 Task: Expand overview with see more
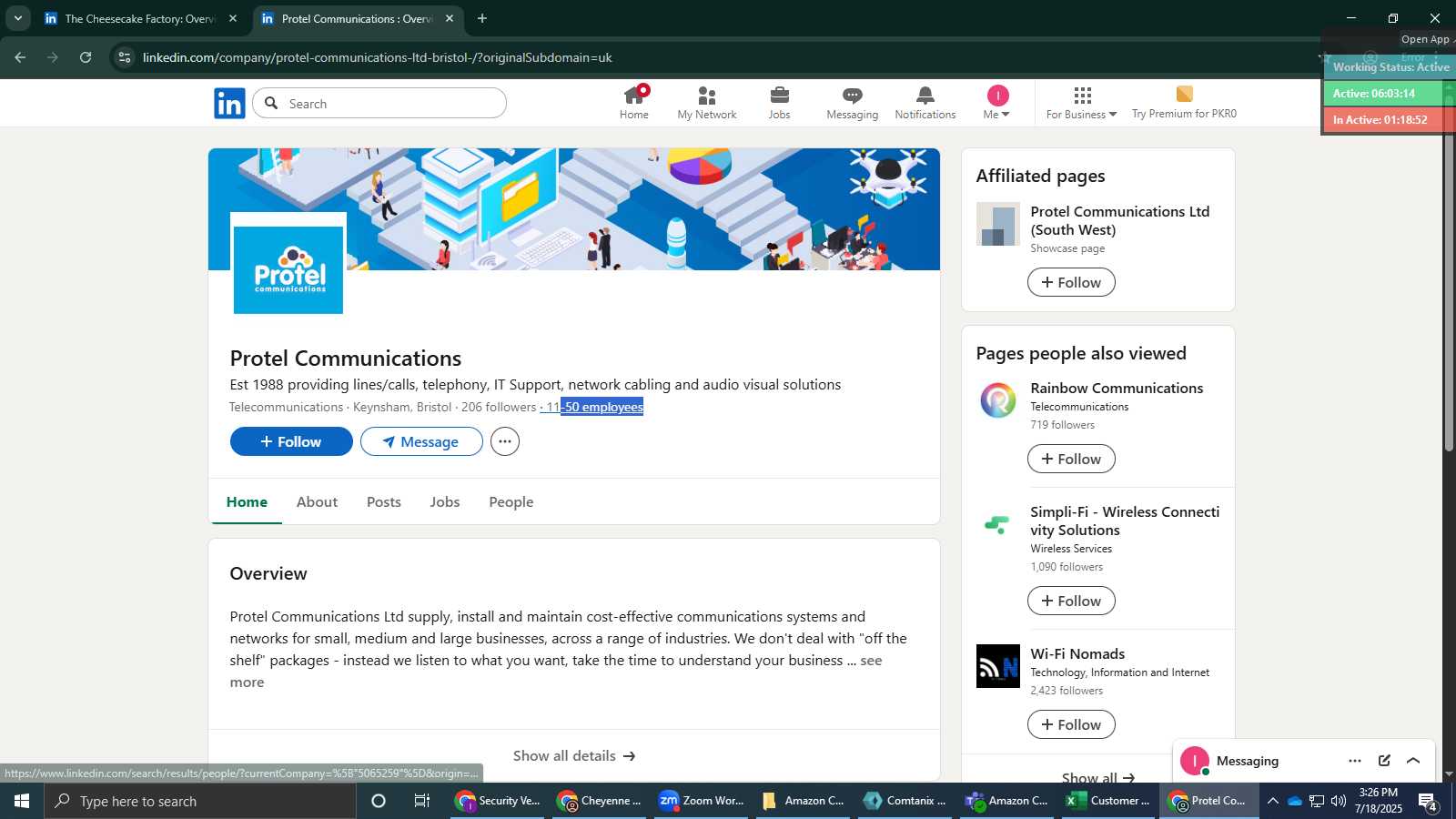point(871,661)
